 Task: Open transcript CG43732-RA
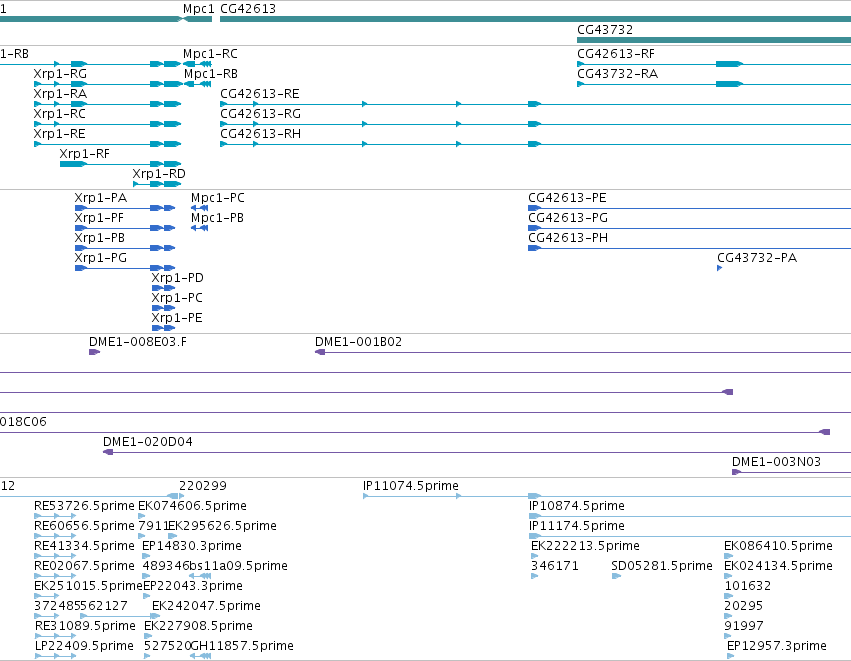pos(618,74)
